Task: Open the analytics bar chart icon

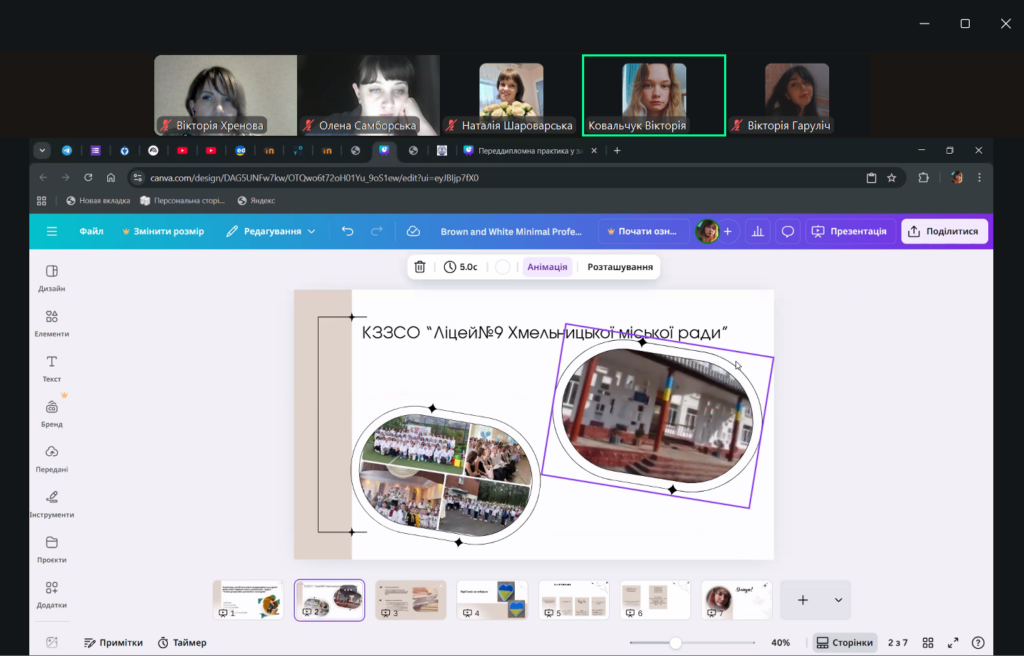Action: pyautogui.click(x=758, y=231)
